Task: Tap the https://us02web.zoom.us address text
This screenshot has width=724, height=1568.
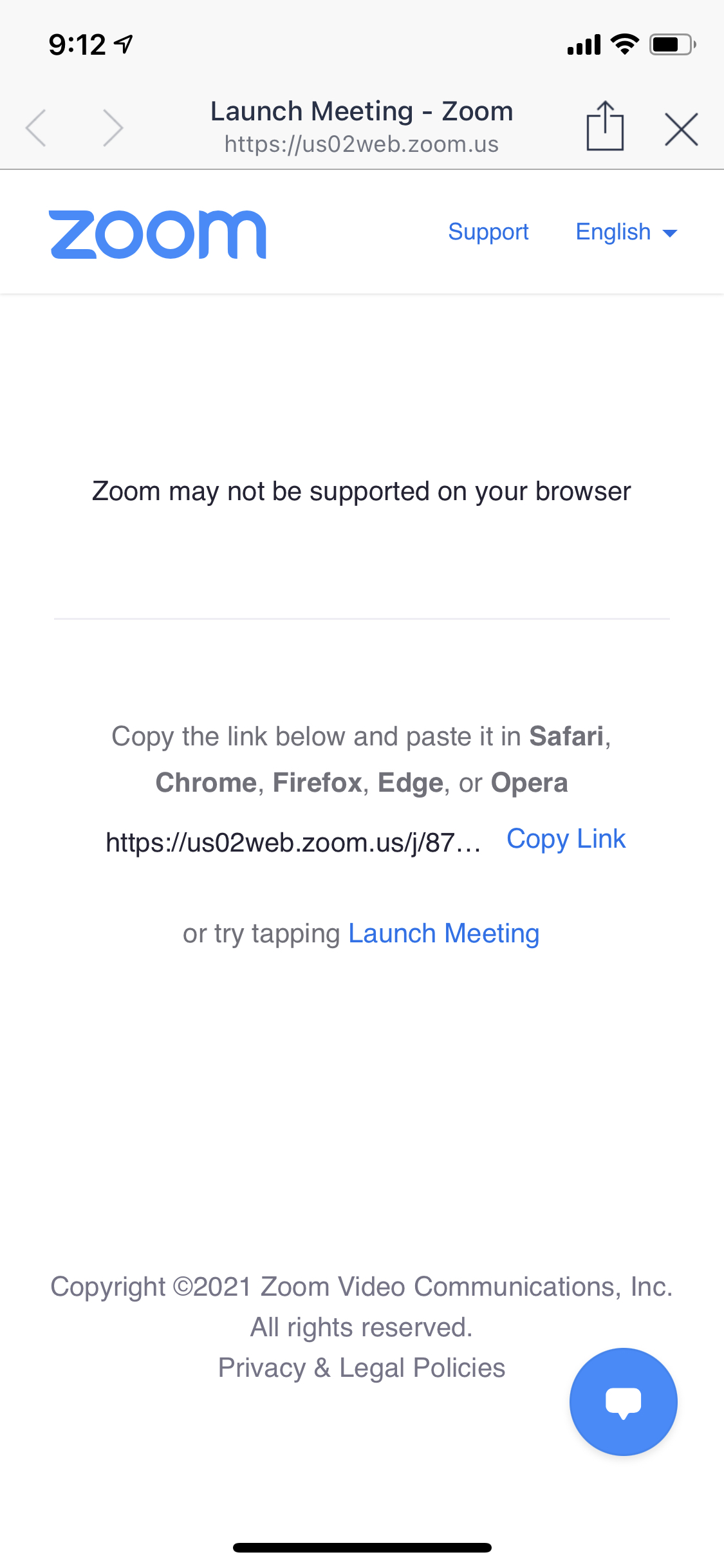Action: pos(362,144)
